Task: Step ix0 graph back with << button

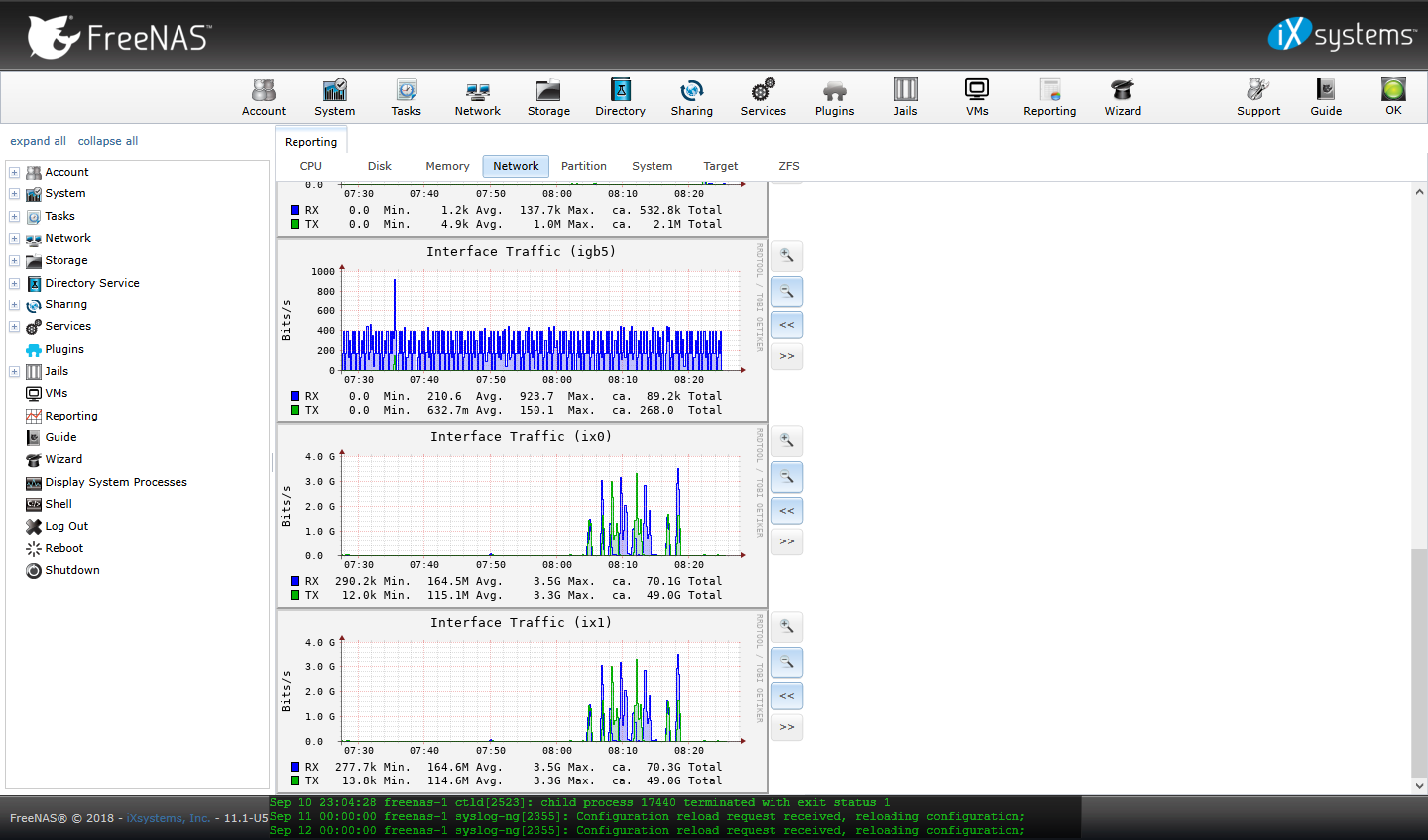Action: (787, 511)
